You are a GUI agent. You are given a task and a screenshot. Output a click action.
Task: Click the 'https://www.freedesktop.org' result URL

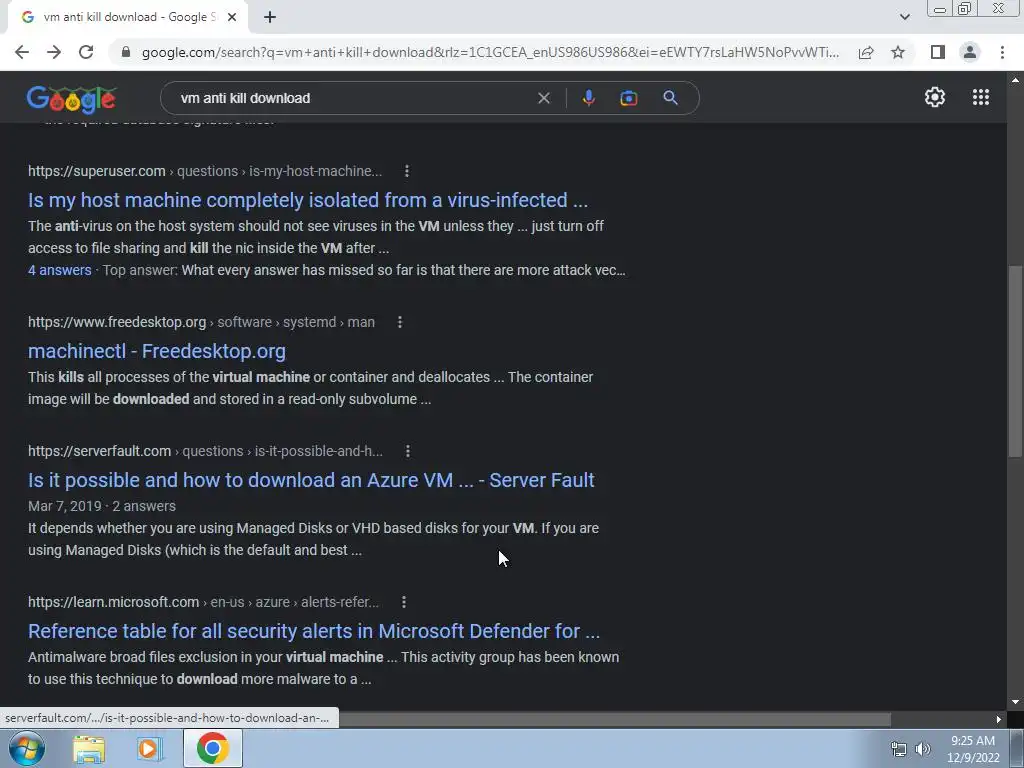pyautogui.click(x=117, y=322)
